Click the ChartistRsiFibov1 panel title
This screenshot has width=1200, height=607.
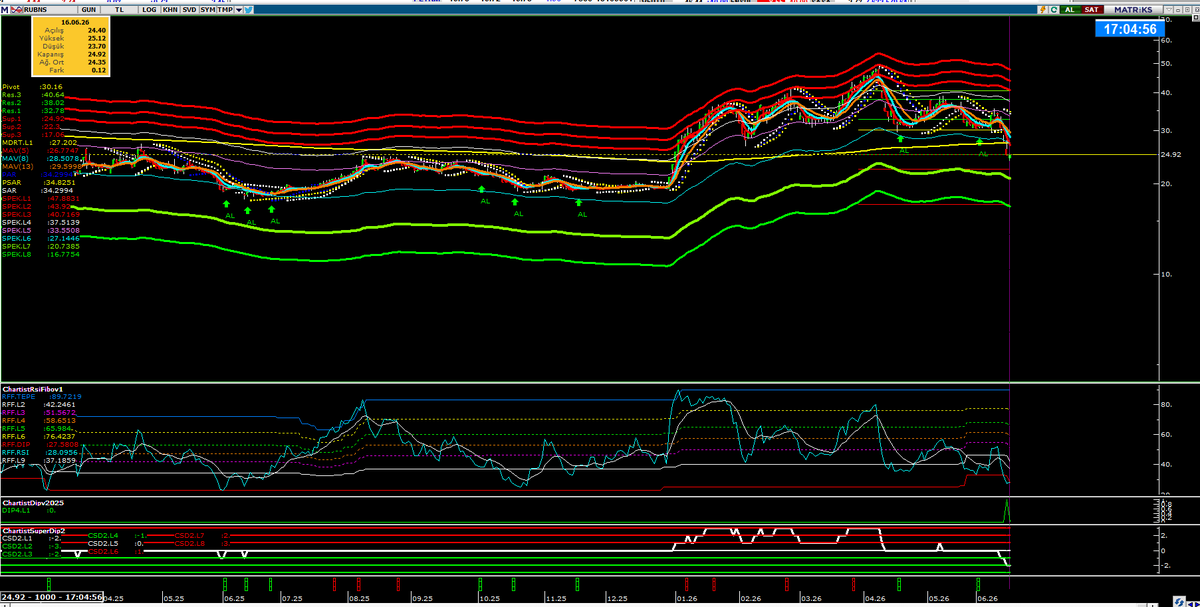33,389
